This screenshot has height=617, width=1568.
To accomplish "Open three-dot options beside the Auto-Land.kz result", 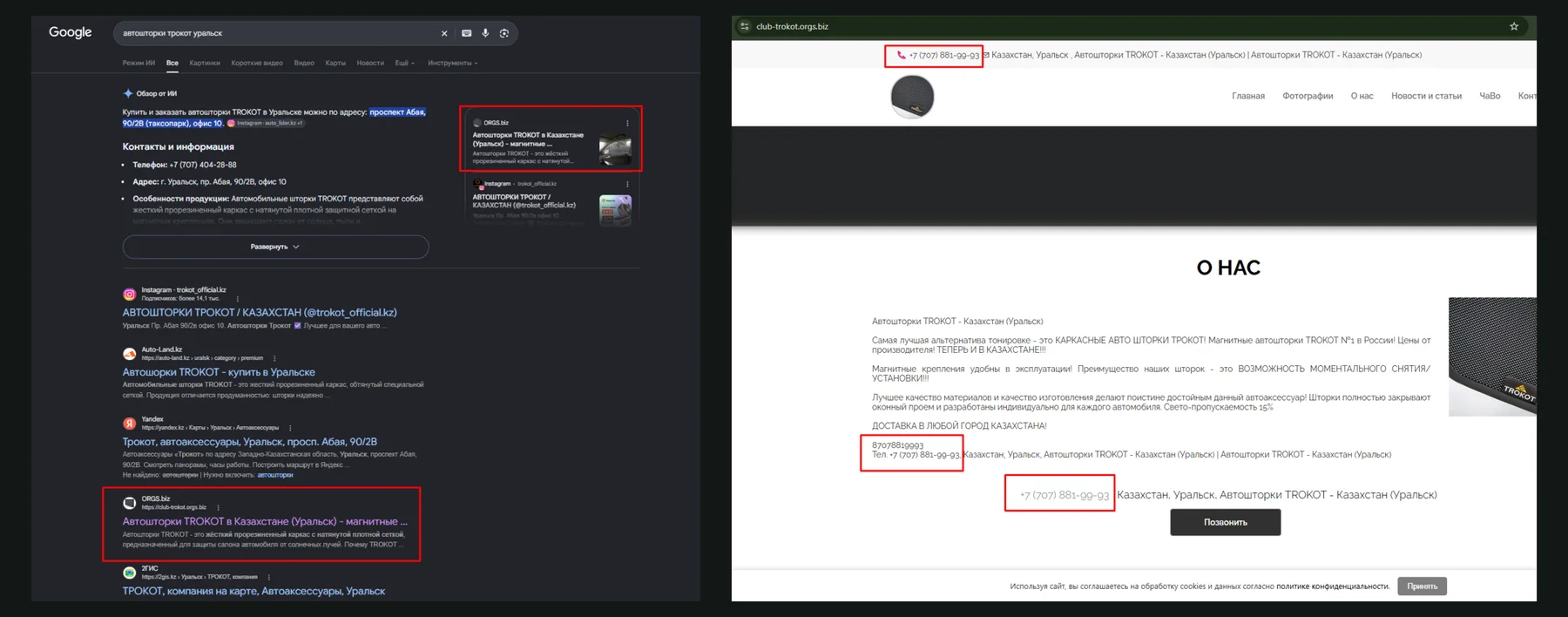I will [274, 358].
